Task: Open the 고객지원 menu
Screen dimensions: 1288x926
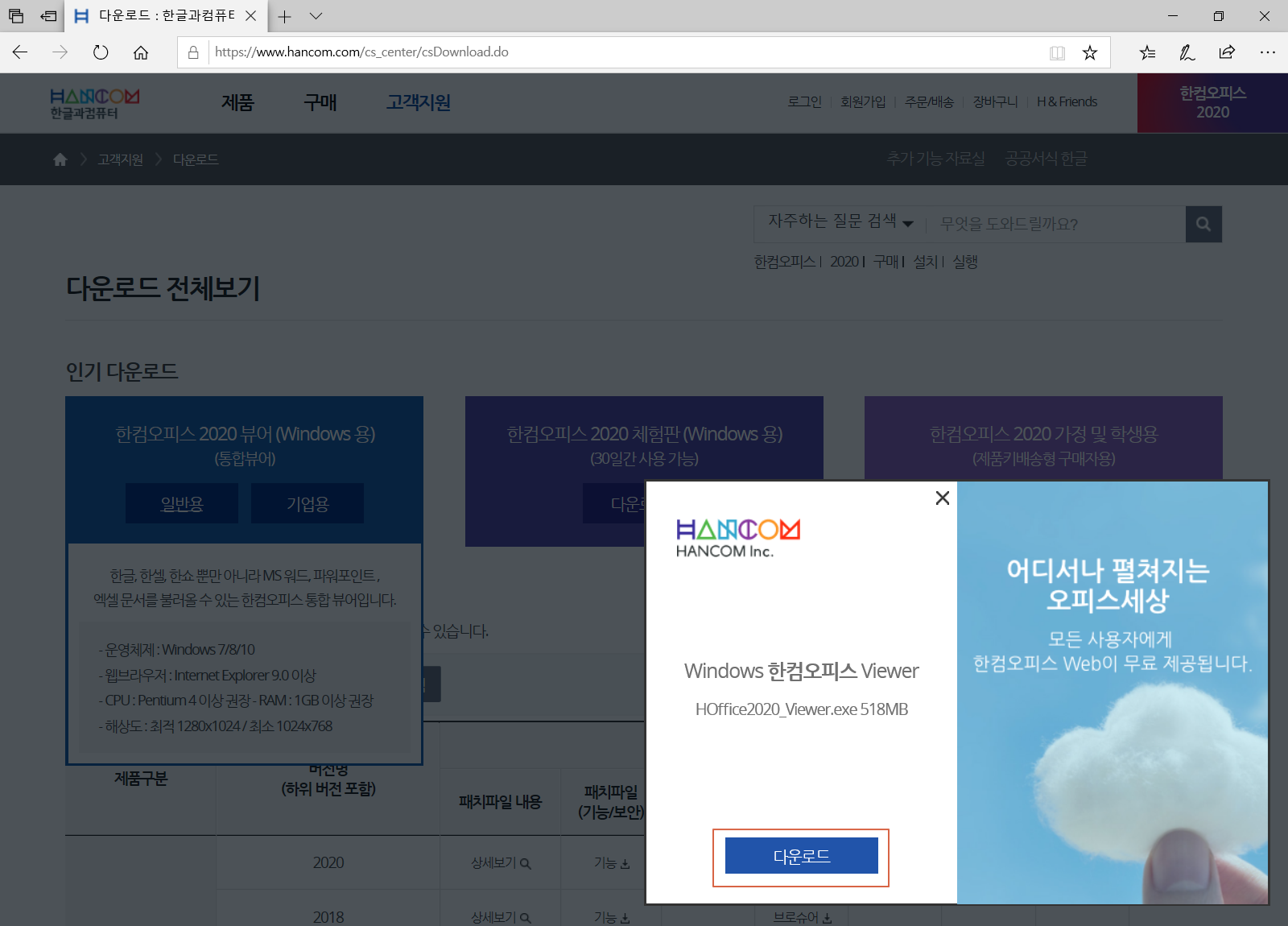Action: [x=418, y=103]
